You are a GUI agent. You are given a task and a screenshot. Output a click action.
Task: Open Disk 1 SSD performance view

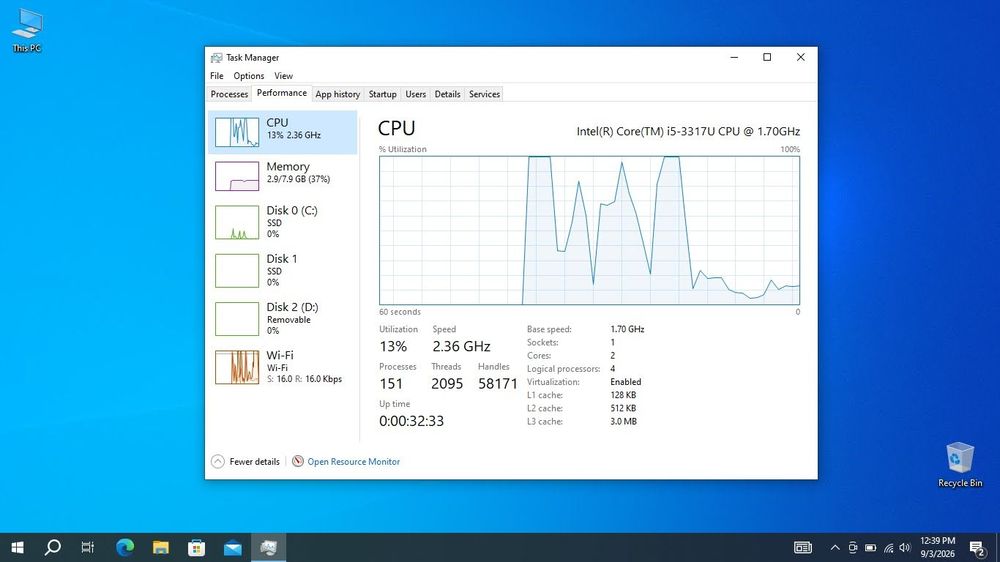[x=283, y=270]
